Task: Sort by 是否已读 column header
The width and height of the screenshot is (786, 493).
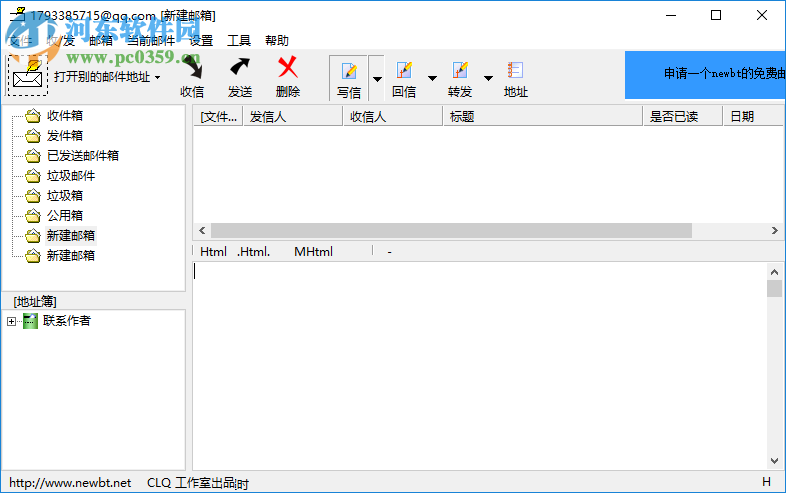Action: (x=683, y=117)
